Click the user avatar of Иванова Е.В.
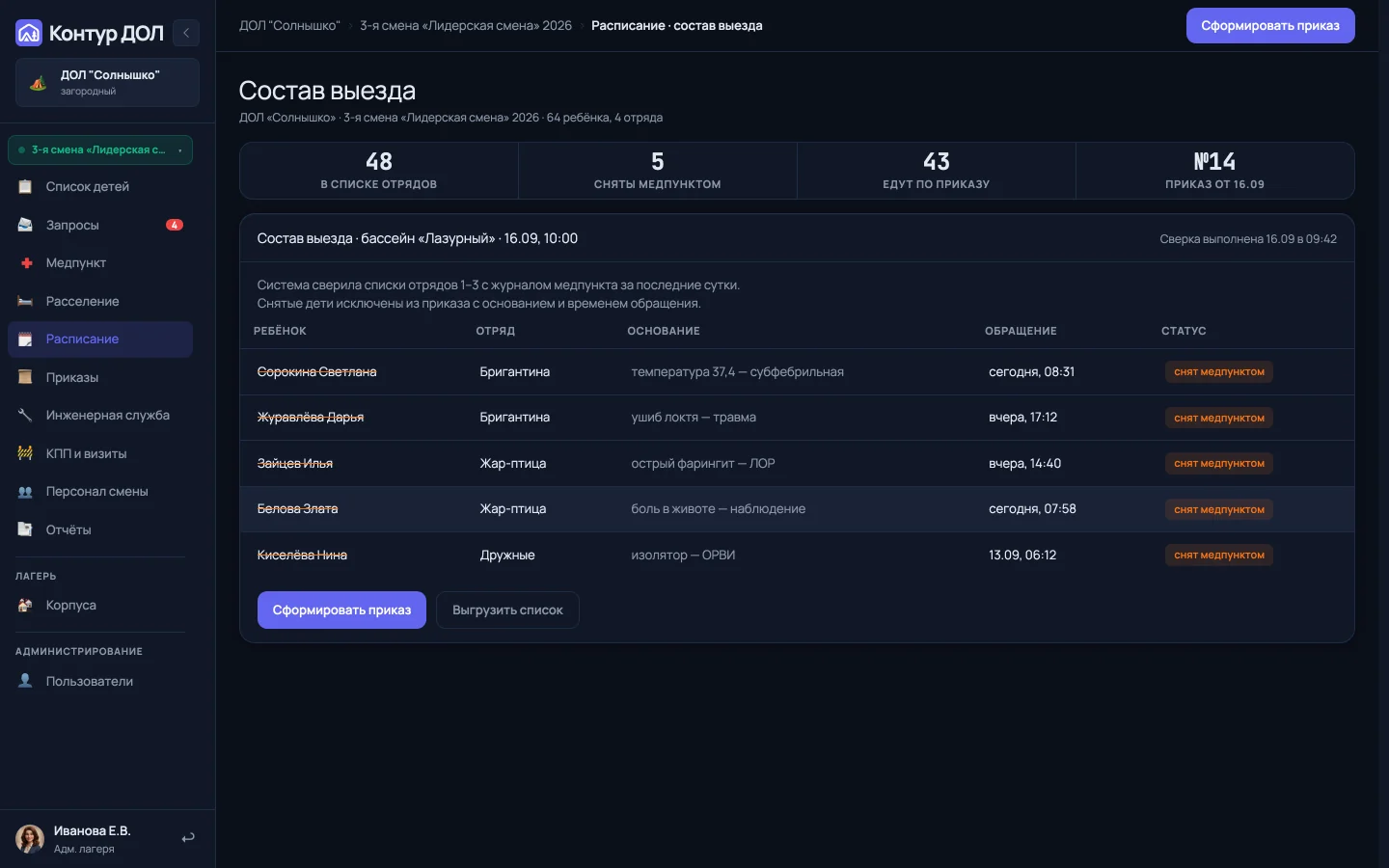This screenshot has width=1389, height=868. (x=30, y=838)
